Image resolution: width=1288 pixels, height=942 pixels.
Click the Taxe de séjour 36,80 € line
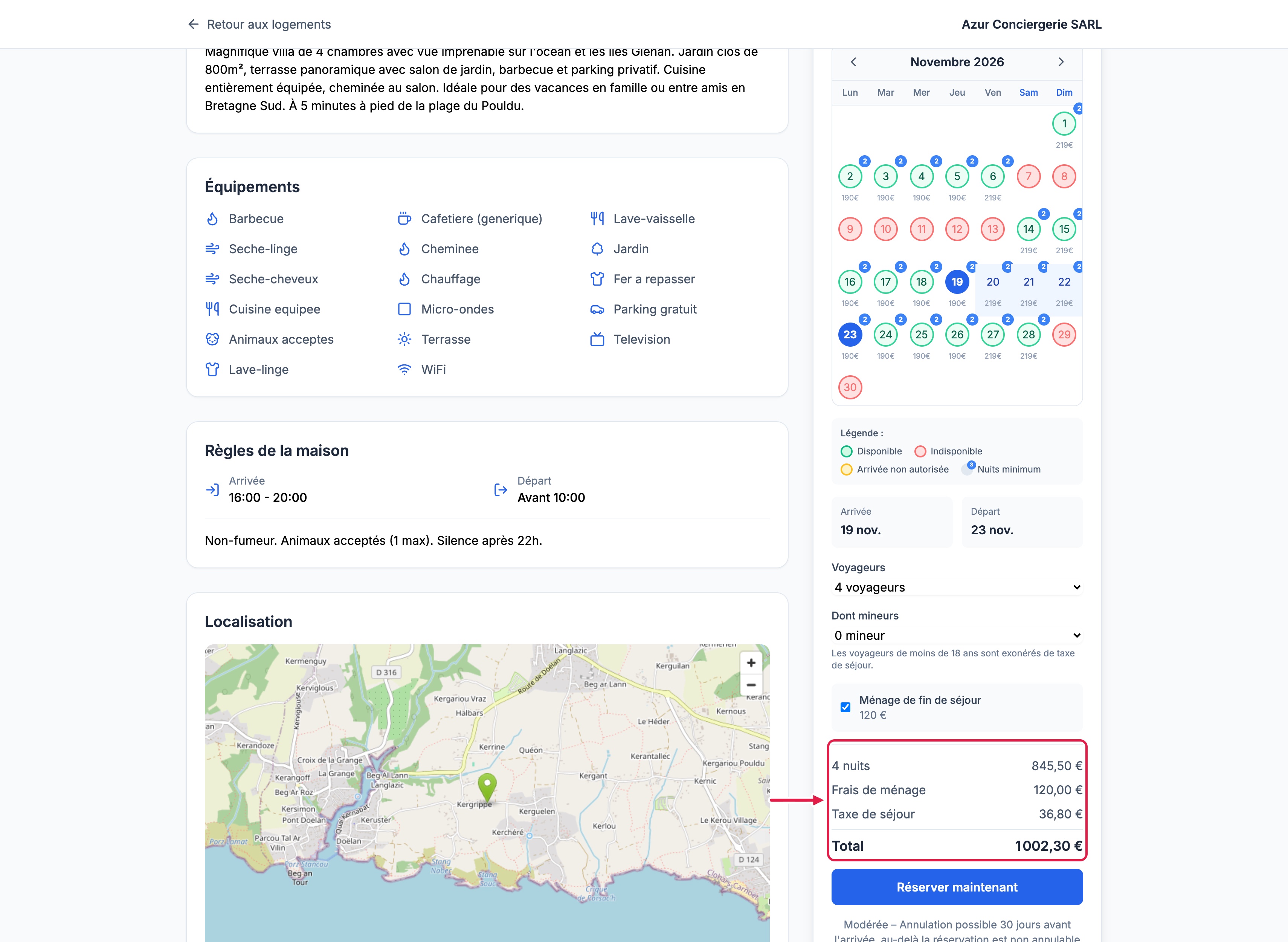click(957, 814)
